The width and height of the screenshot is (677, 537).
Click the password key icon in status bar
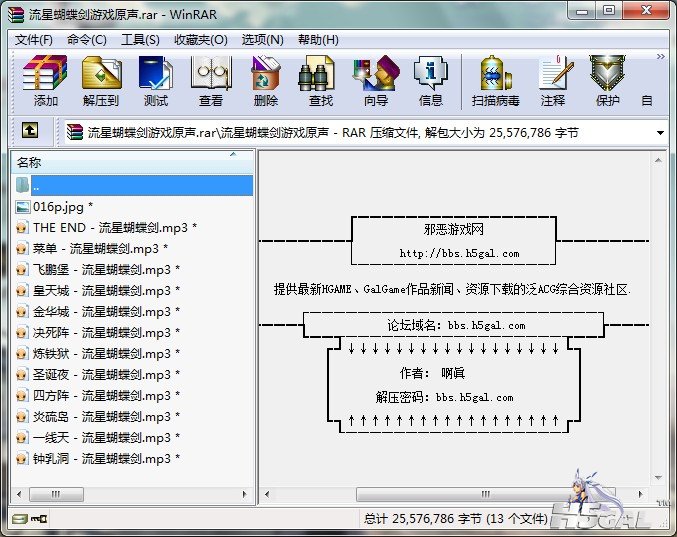(x=39, y=518)
